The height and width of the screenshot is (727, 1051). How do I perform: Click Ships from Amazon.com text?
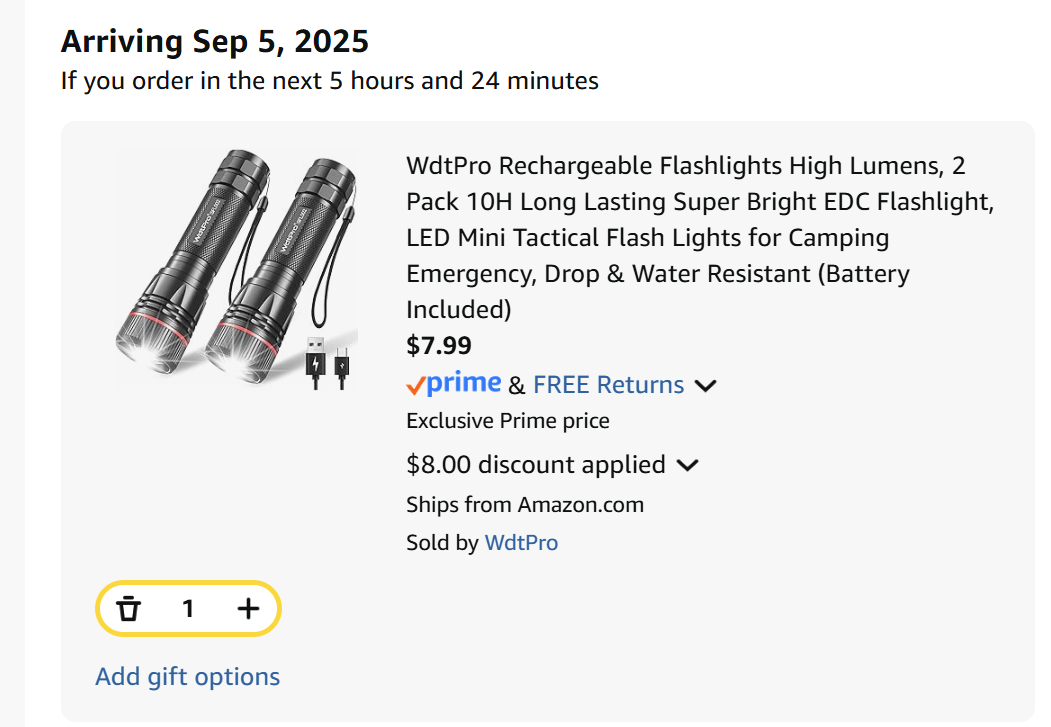tap(524, 504)
